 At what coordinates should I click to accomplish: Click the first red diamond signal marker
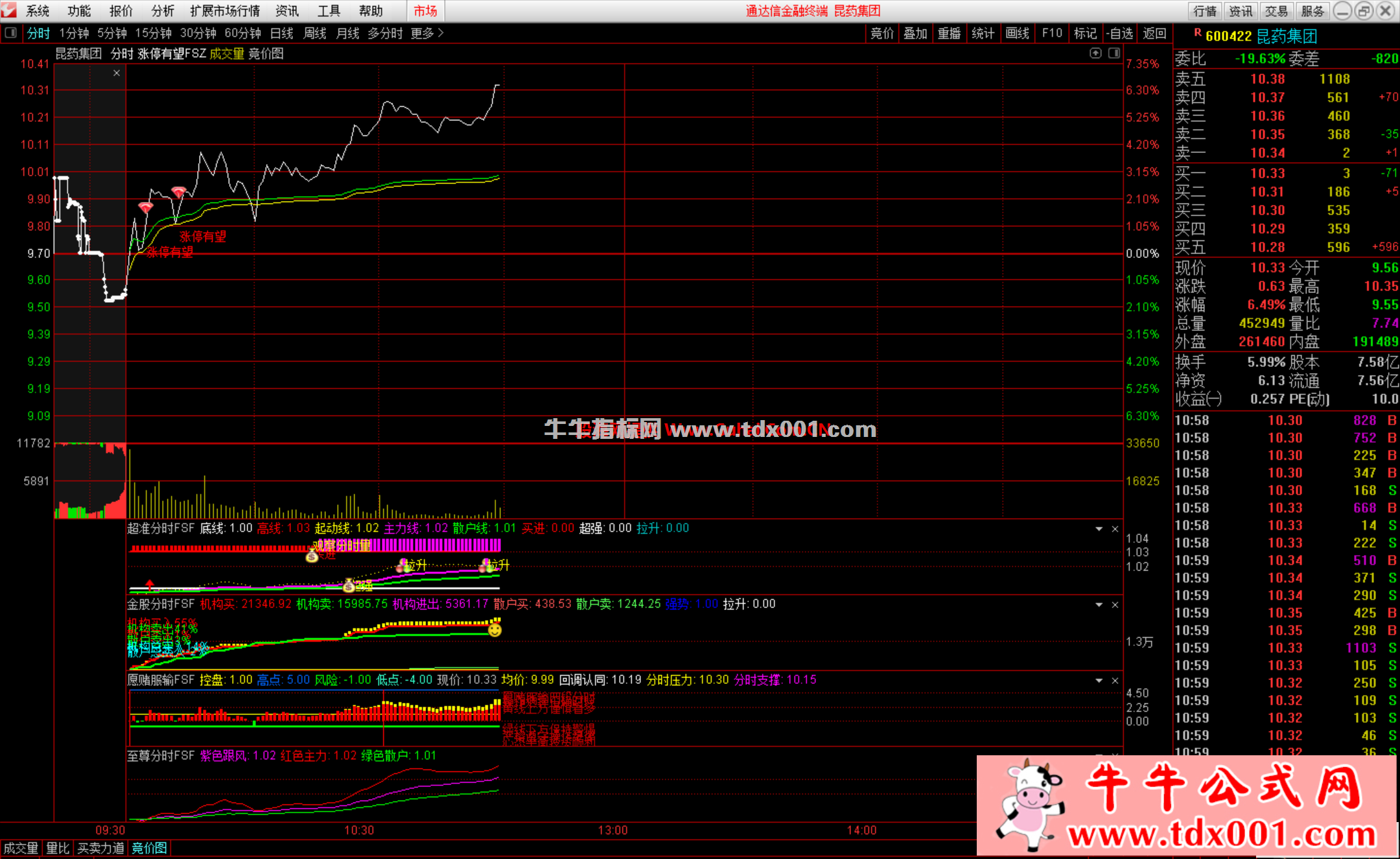click(x=146, y=208)
